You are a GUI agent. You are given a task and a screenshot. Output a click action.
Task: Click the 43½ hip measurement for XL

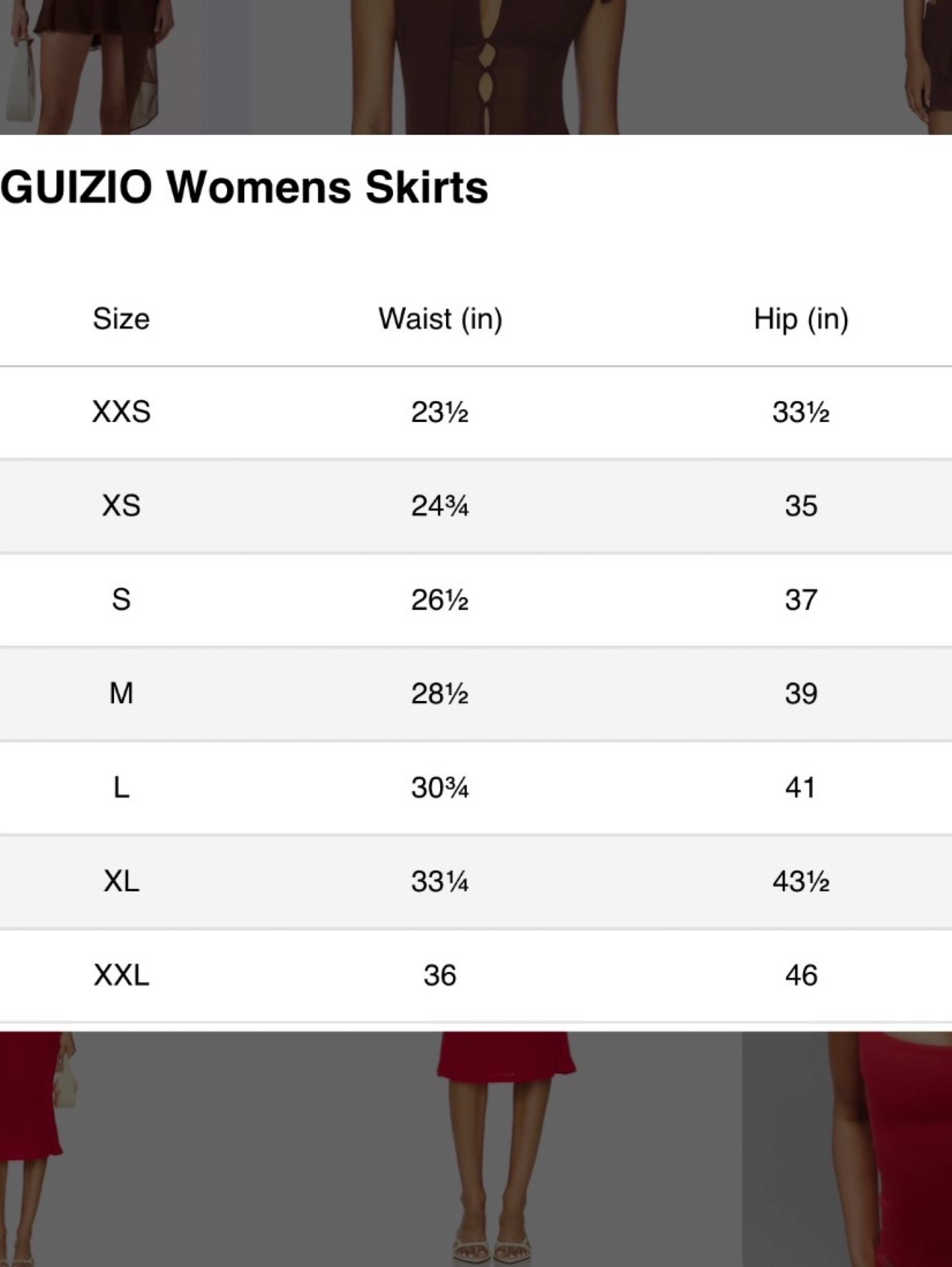(x=801, y=881)
